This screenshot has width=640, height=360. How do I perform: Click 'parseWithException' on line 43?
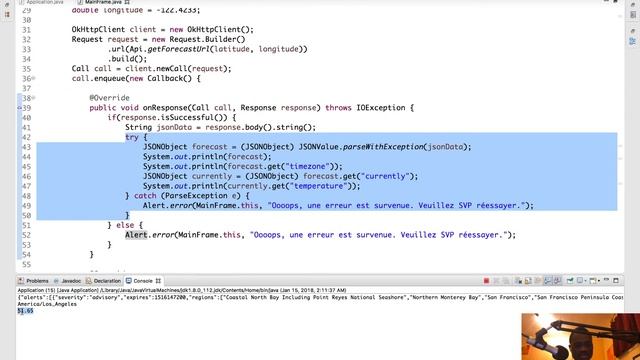click(383, 147)
